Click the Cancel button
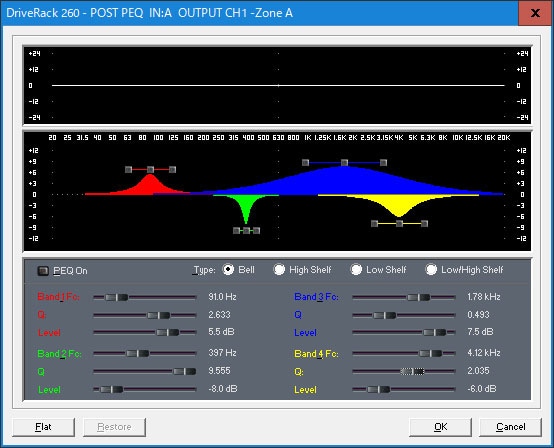Viewport: 554px width, 448px height. (x=511, y=427)
